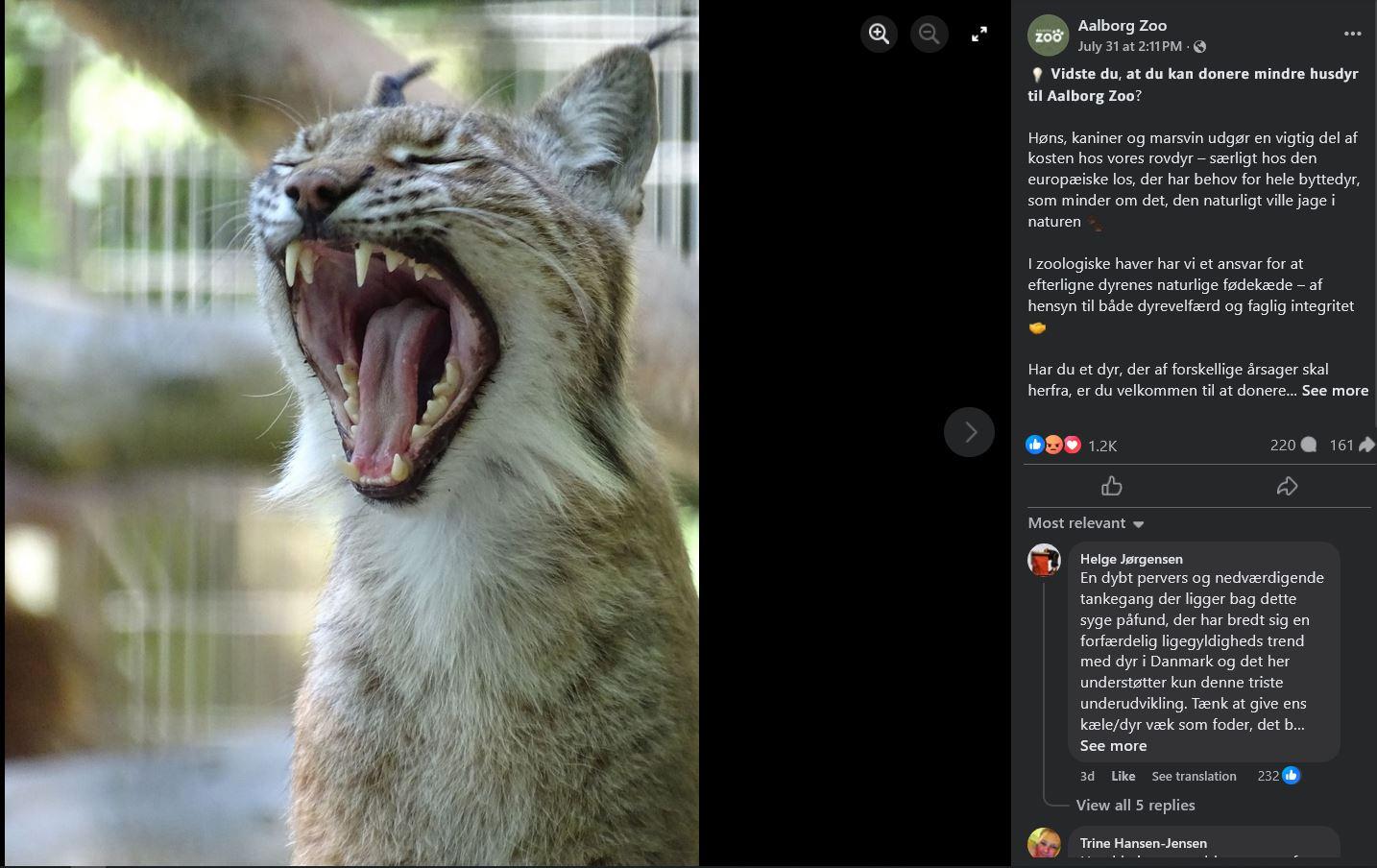Open the July 31 post timestamp
The height and width of the screenshot is (868, 1377).
[1129, 46]
